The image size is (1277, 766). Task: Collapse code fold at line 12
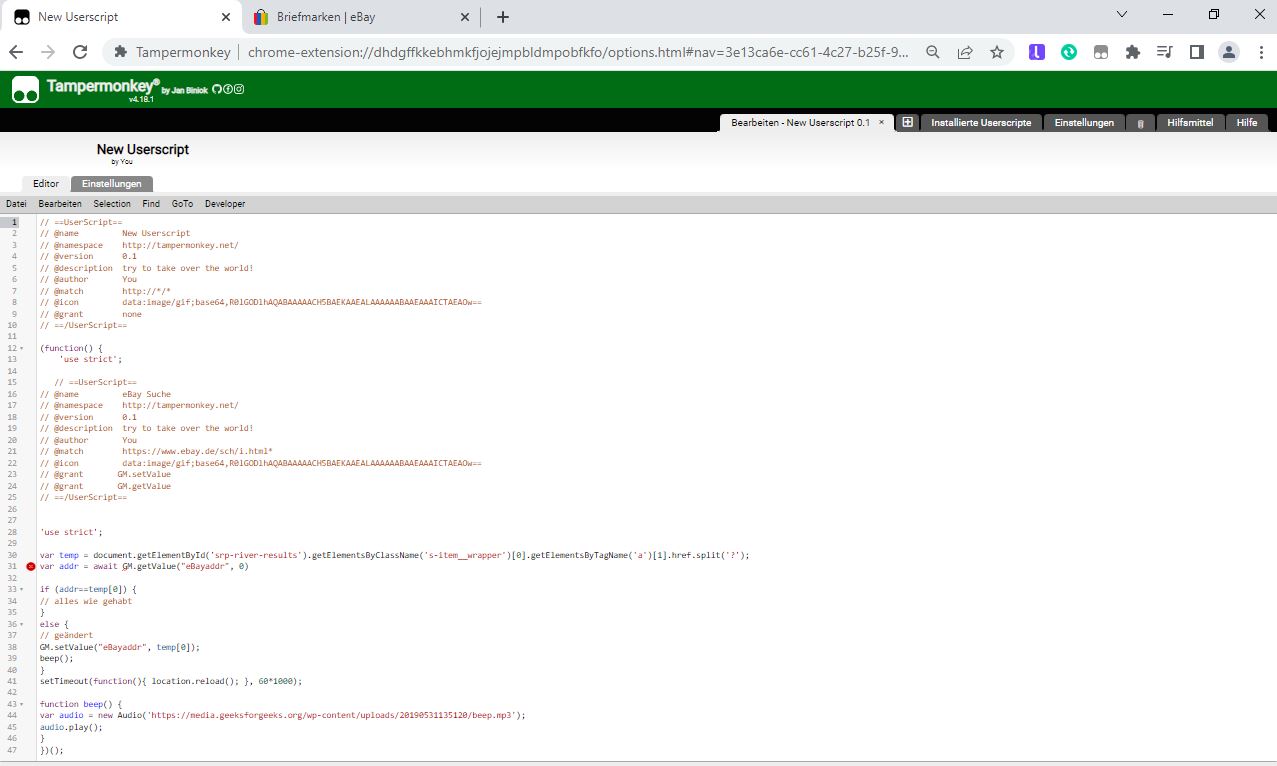[x=23, y=348]
